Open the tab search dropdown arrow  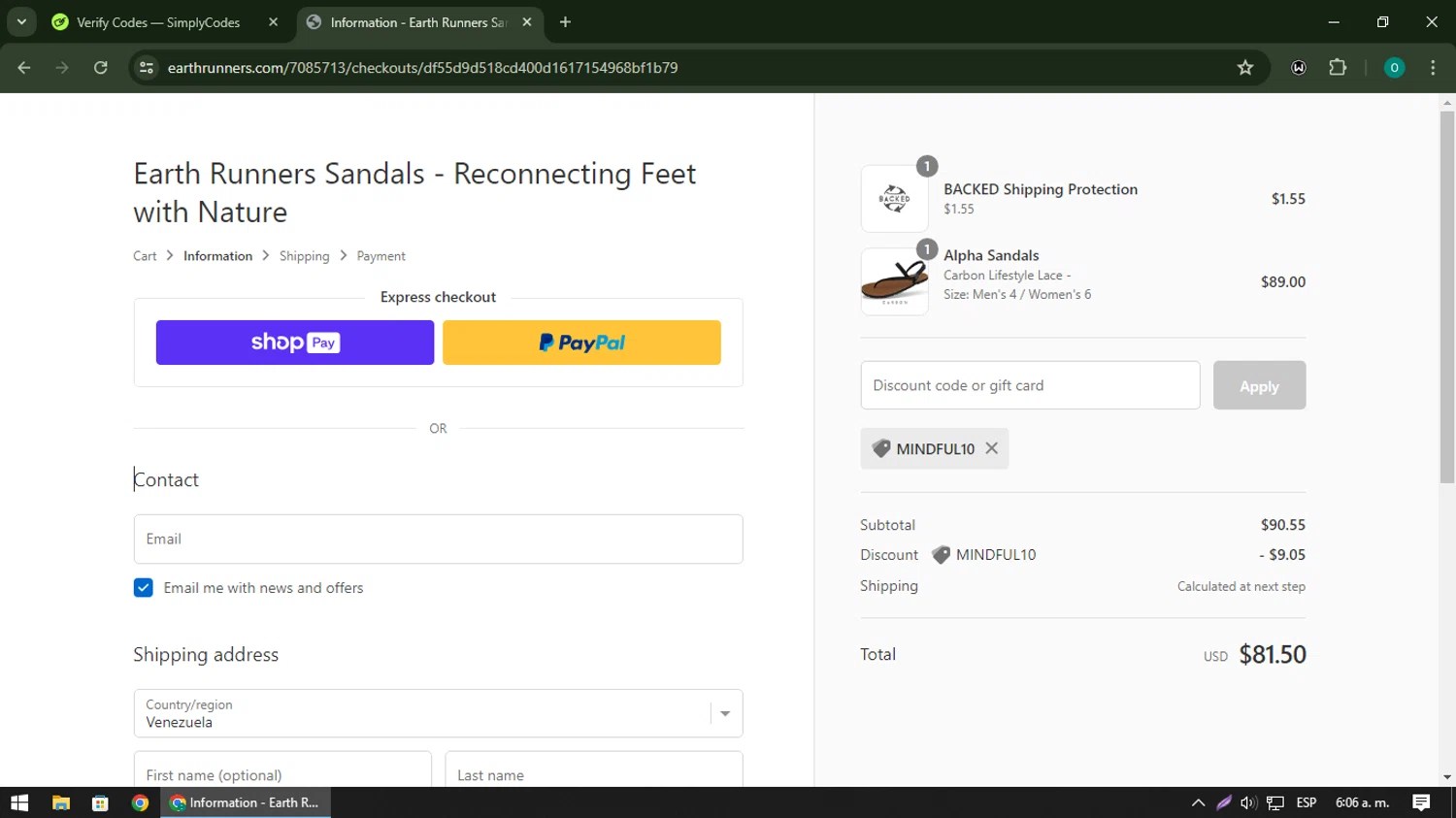coord(21,21)
